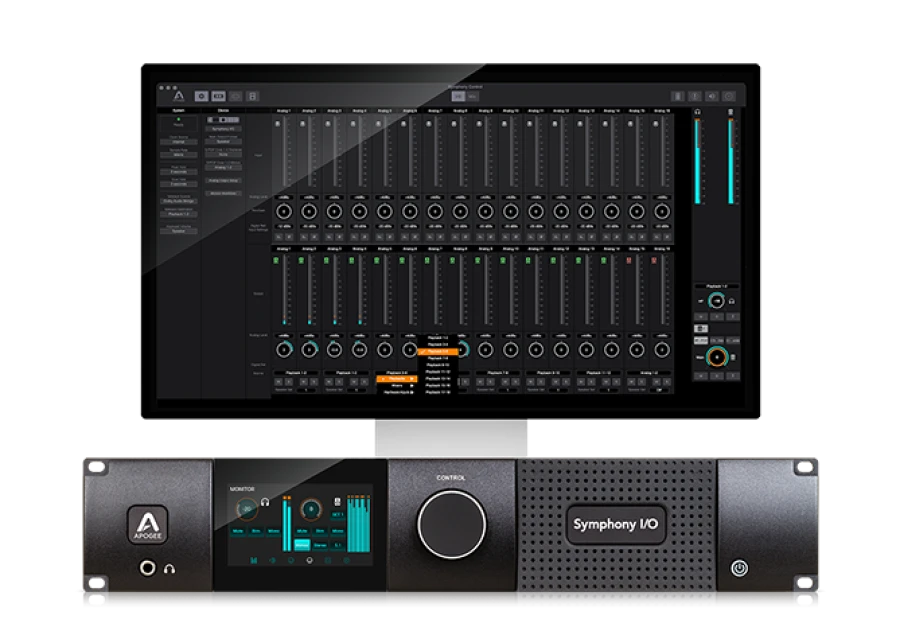Open the Peak Hold dropdown in the System column

click(179, 172)
